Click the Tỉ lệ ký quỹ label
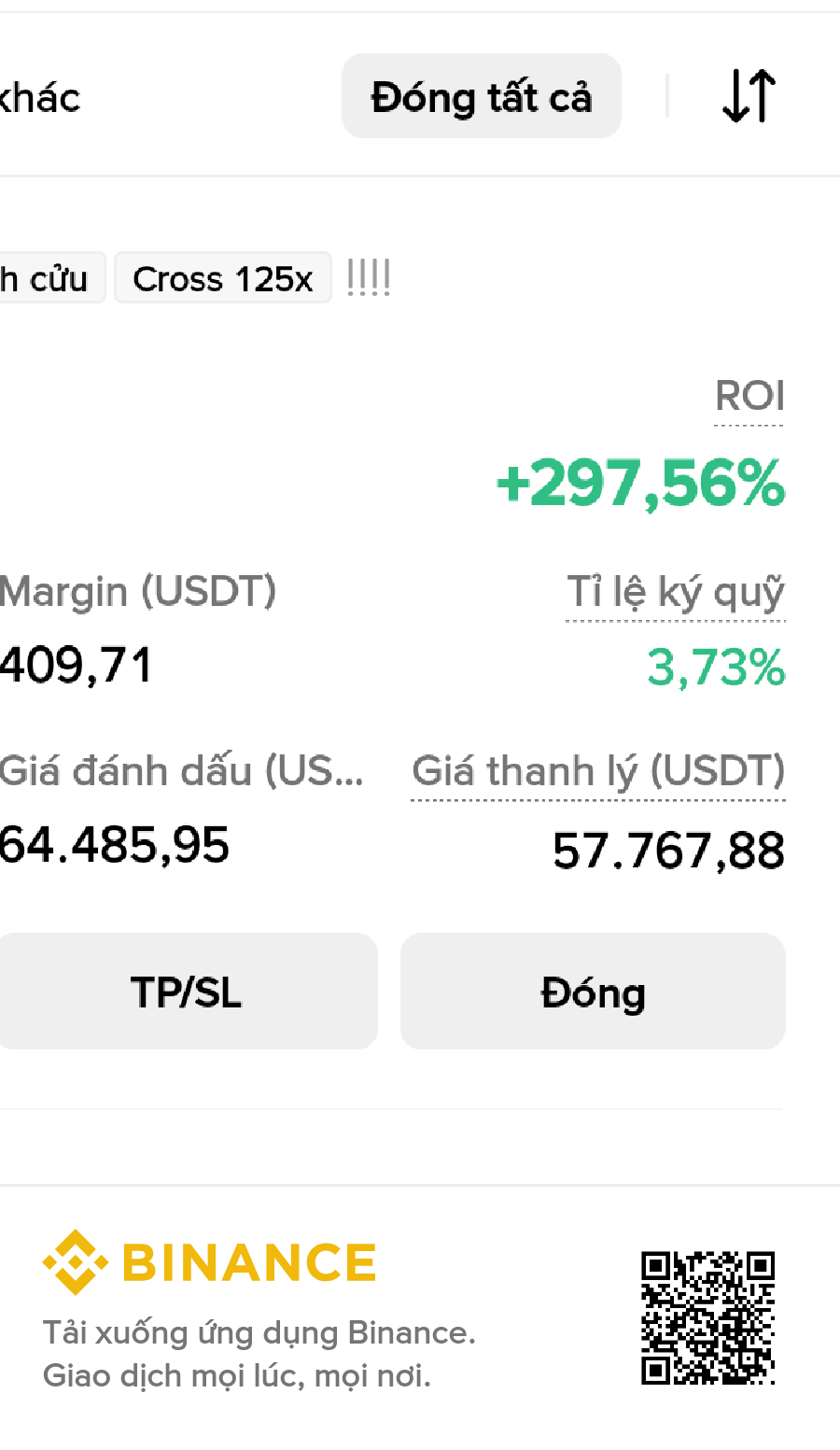The width and height of the screenshot is (840, 1450). click(676, 593)
